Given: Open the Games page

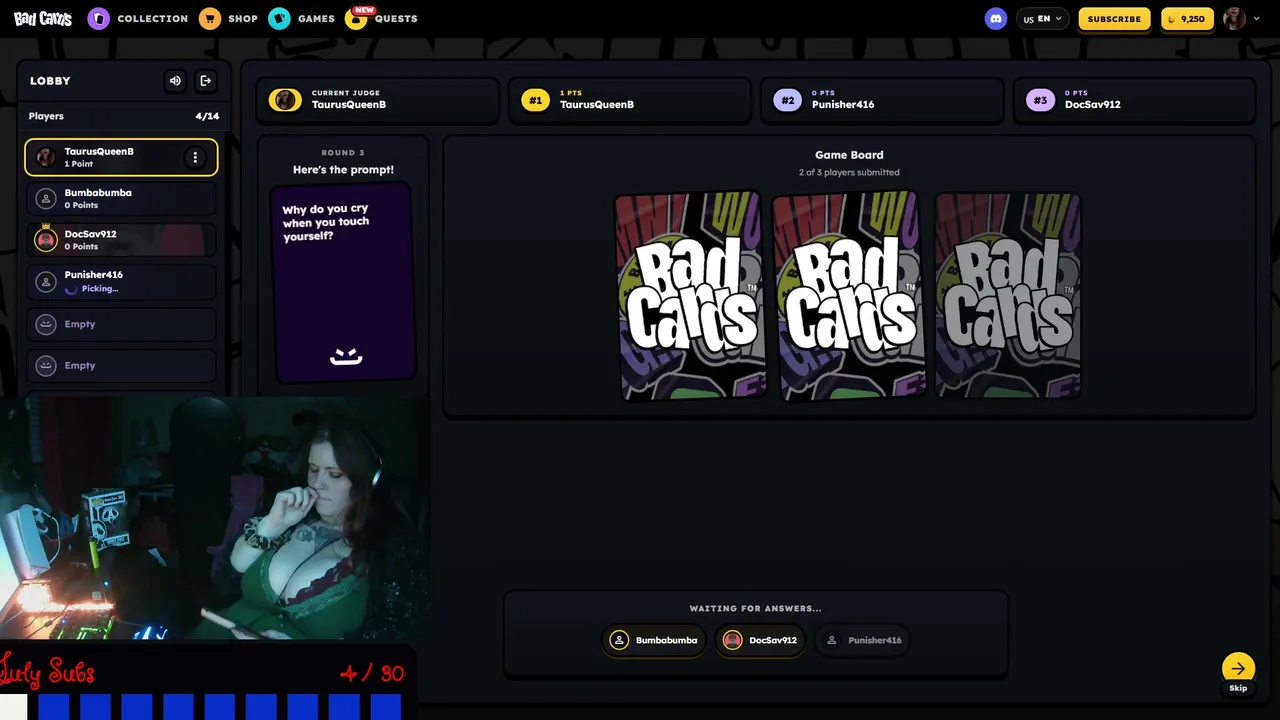Looking at the screenshot, I should click(302, 18).
